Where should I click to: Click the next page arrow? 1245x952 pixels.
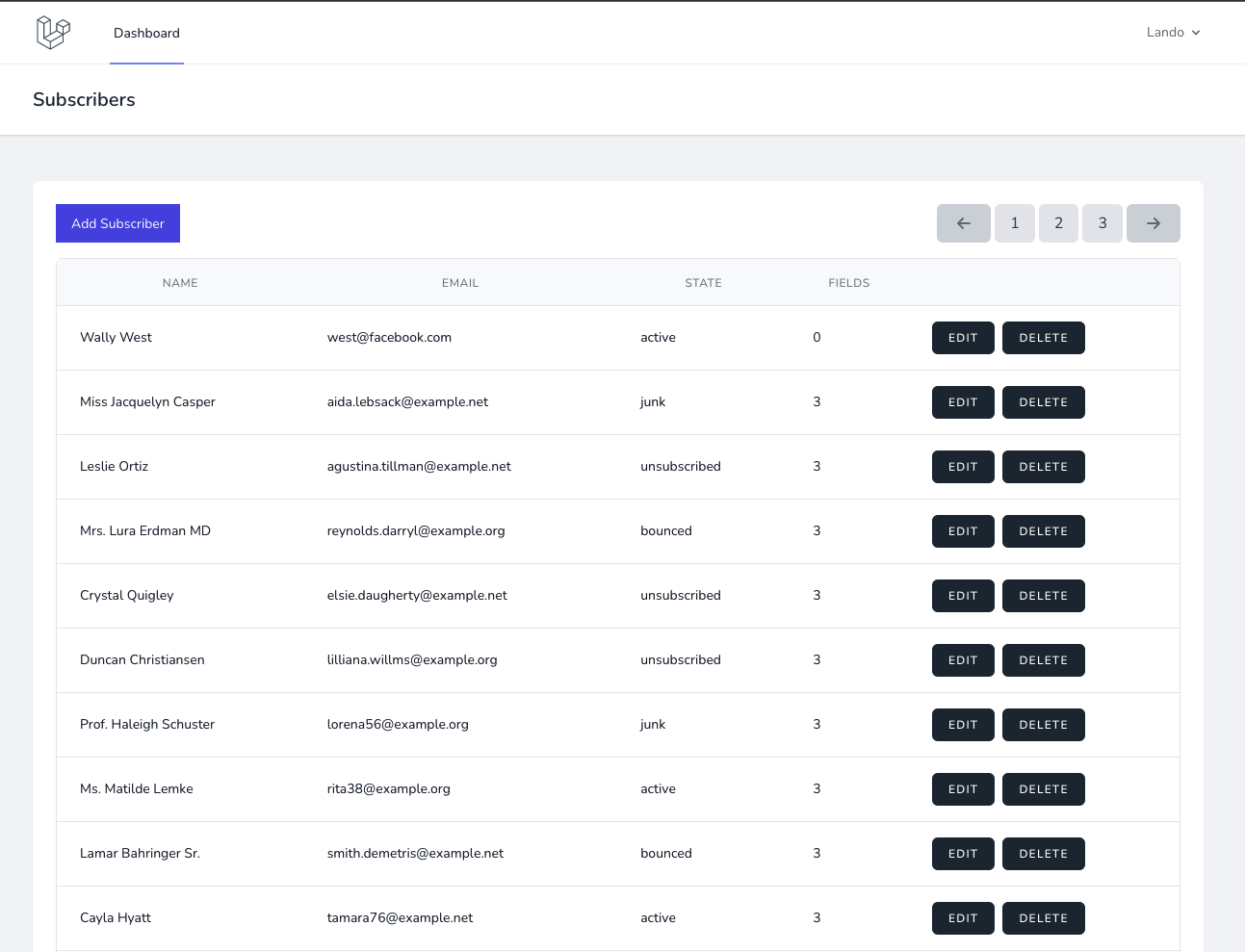coord(1153,222)
